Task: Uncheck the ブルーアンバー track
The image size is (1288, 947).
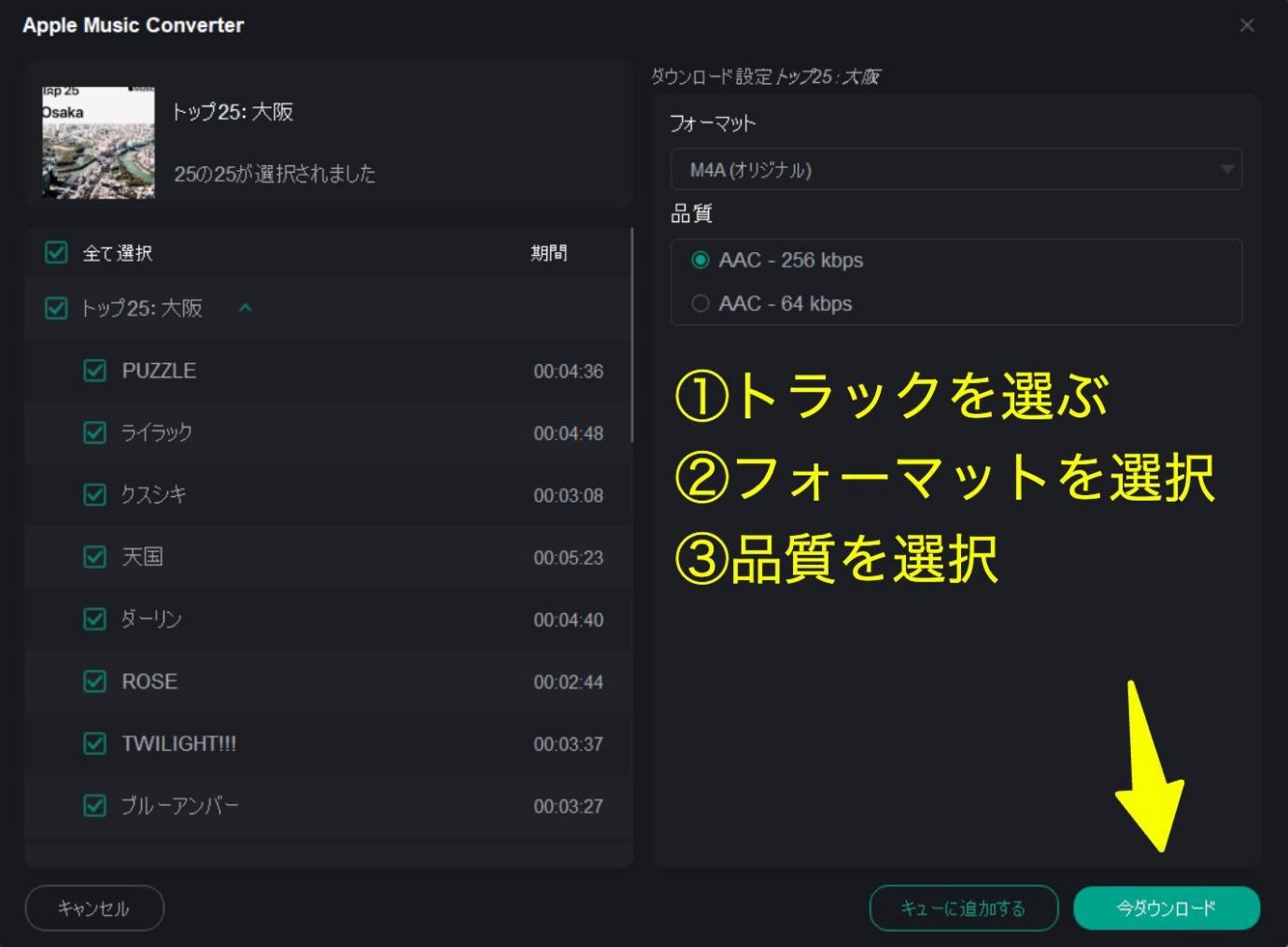Action: (94, 806)
